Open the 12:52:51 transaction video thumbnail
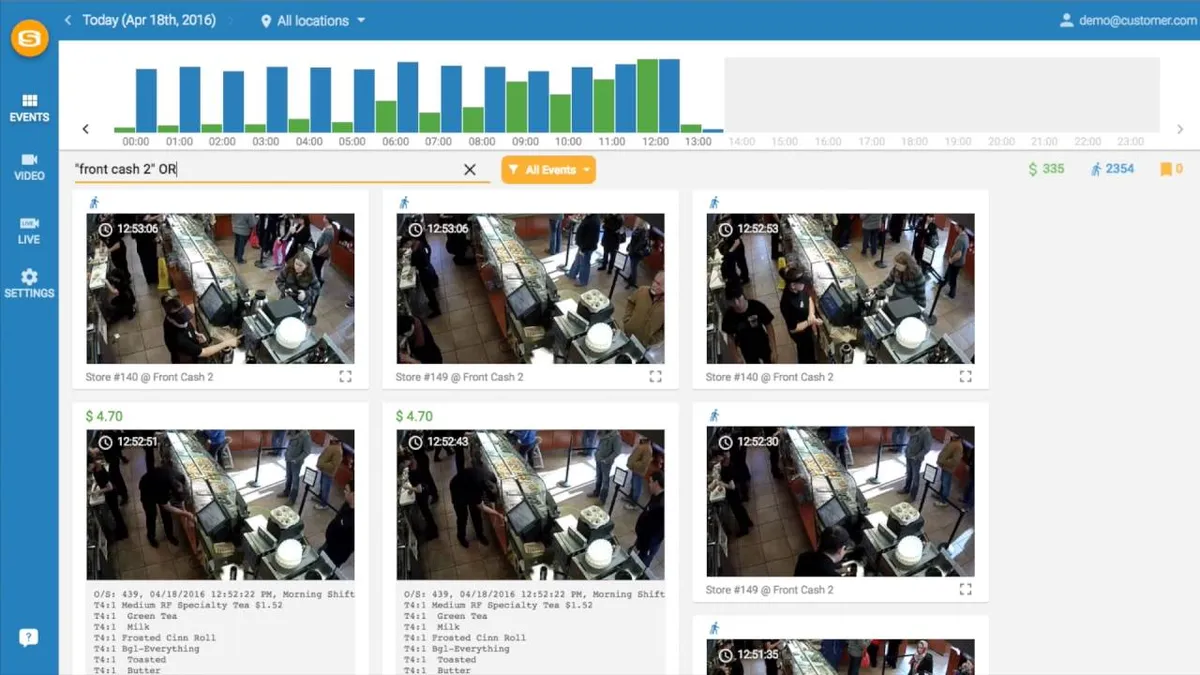1200x675 pixels. [x=220, y=505]
